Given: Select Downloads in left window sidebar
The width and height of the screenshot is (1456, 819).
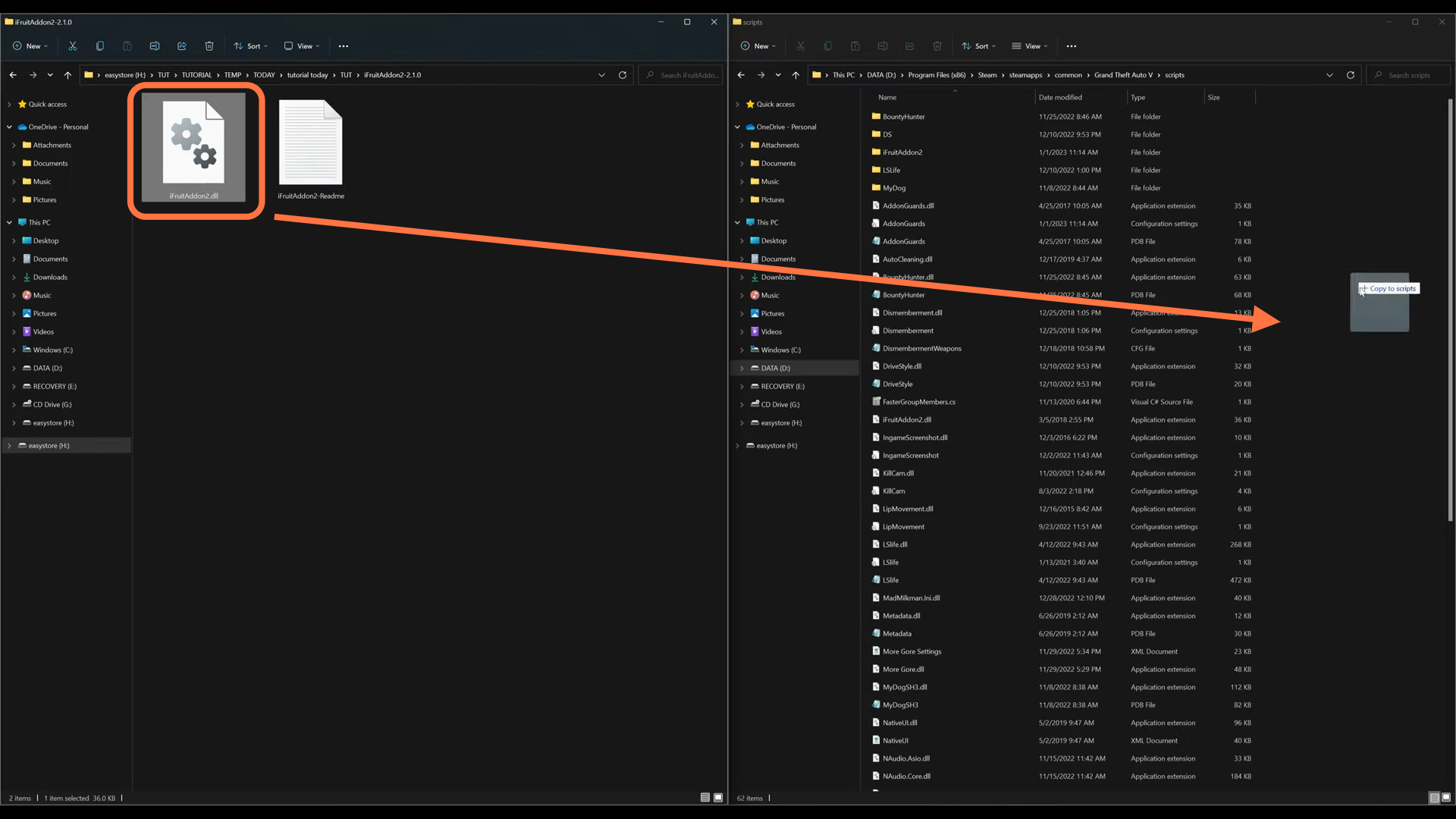Looking at the screenshot, I should tap(50, 278).
